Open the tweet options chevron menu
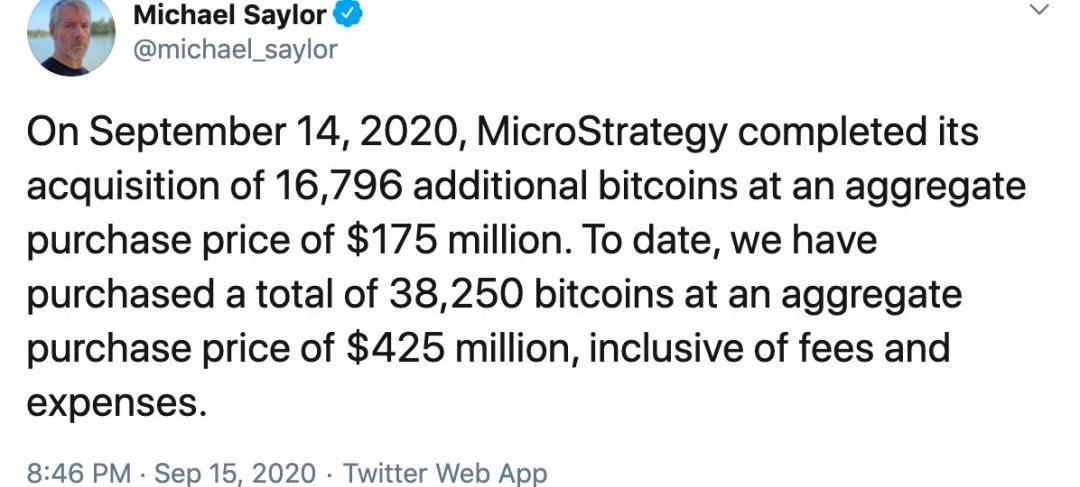The image size is (1080, 487). [x=1040, y=9]
